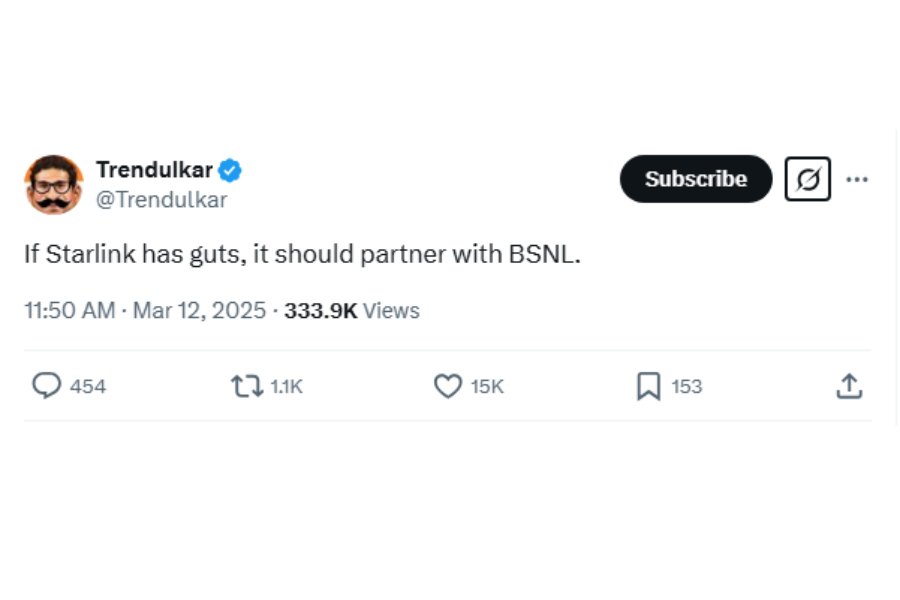This screenshot has height=600, width=900.
Task: Open the 333.9K Views analytics link
Action: click(x=352, y=311)
